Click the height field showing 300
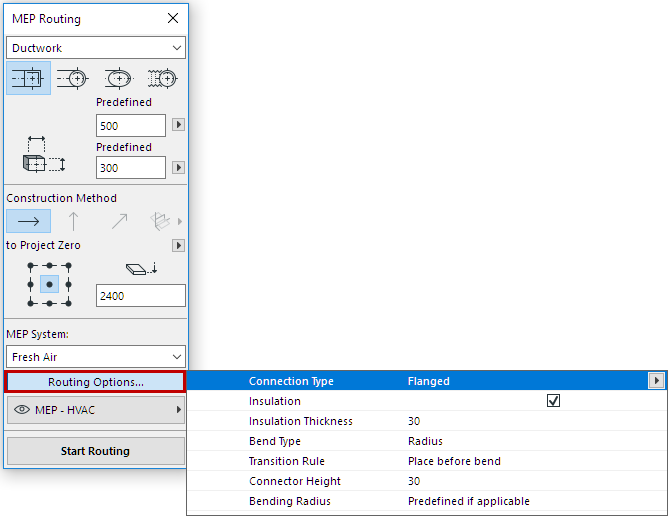The height and width of the screenshot is (518, 671). click(131, 167)
